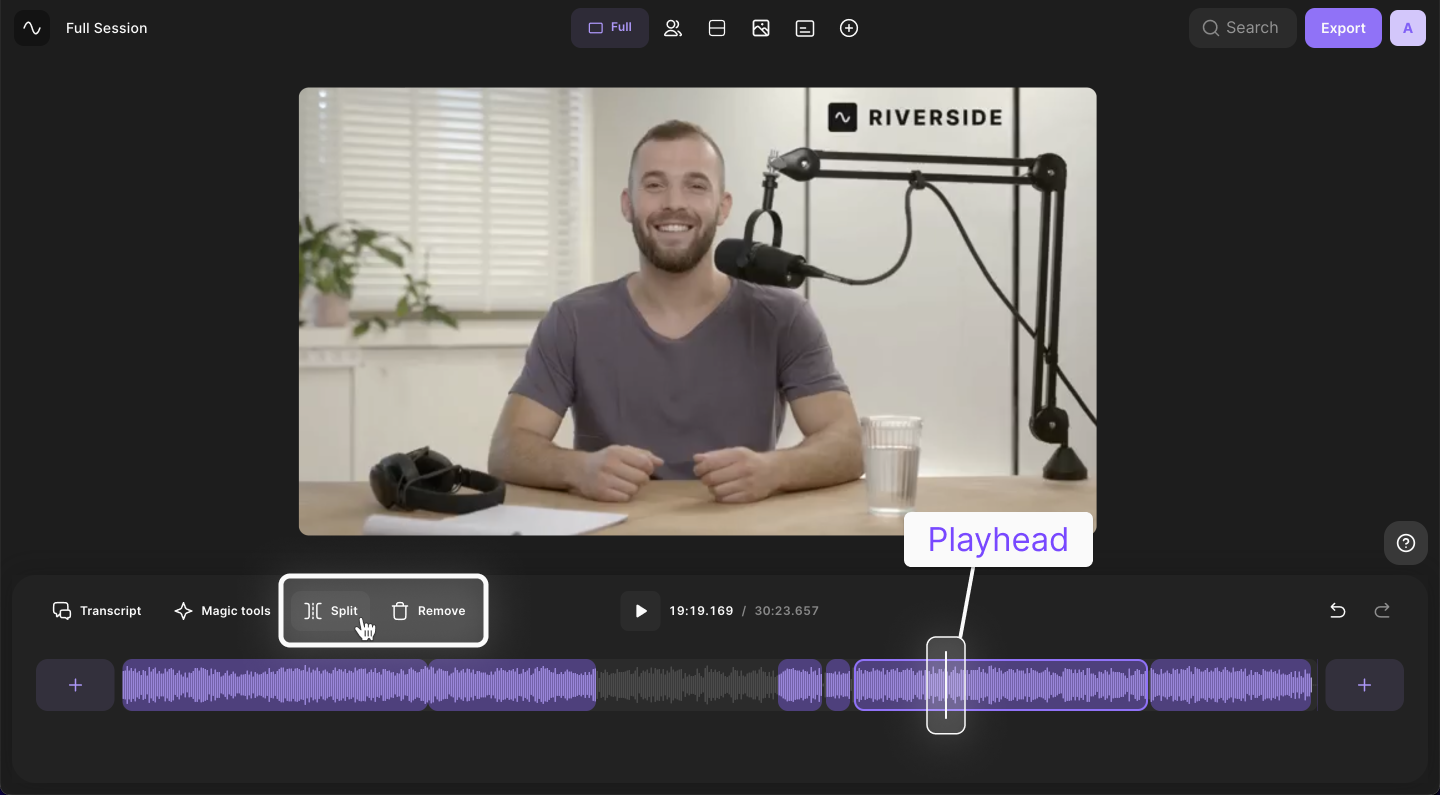Open Magic tools

coord(222,611)
